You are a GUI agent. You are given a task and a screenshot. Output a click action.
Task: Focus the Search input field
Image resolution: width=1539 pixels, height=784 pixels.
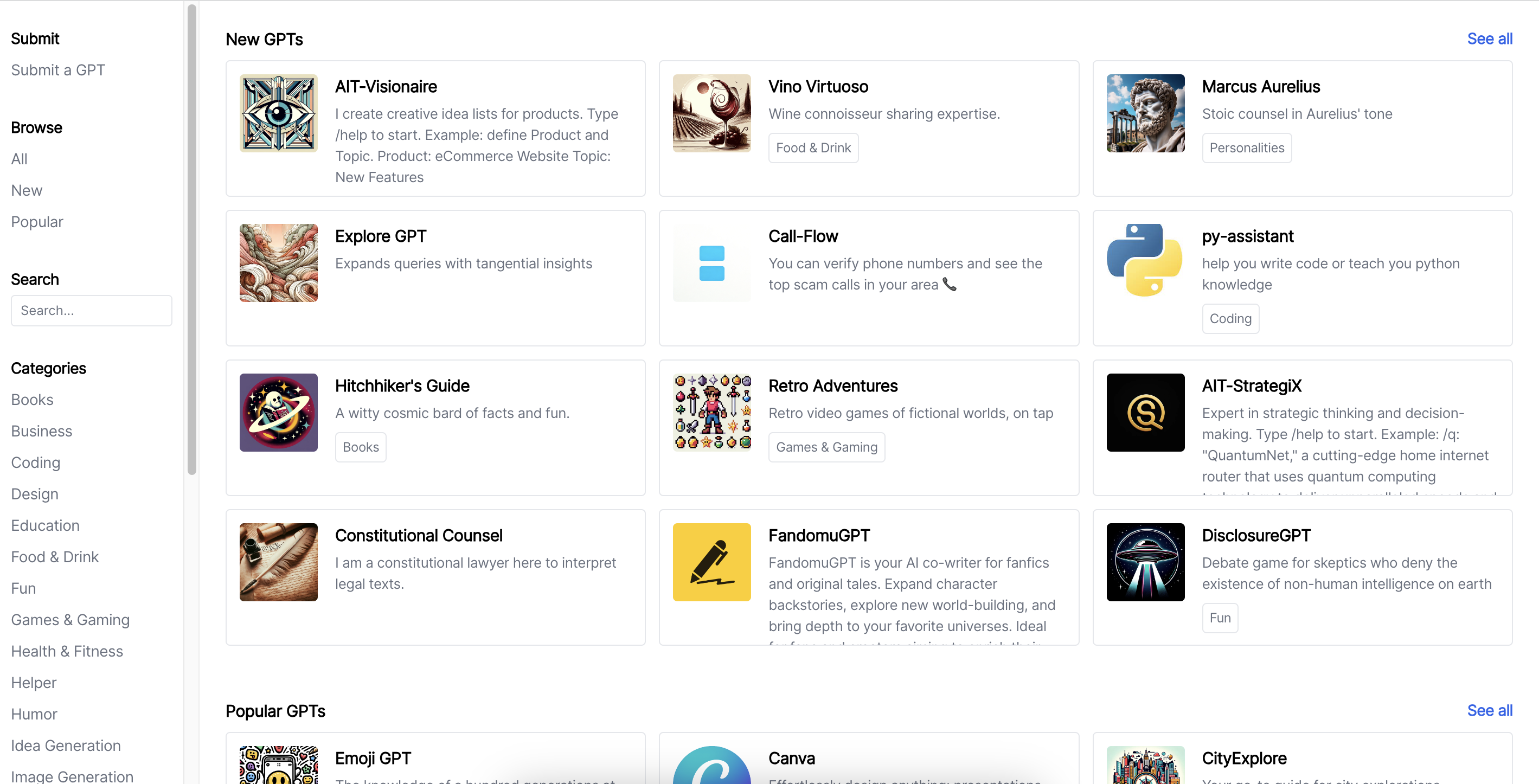click(92, 311)
